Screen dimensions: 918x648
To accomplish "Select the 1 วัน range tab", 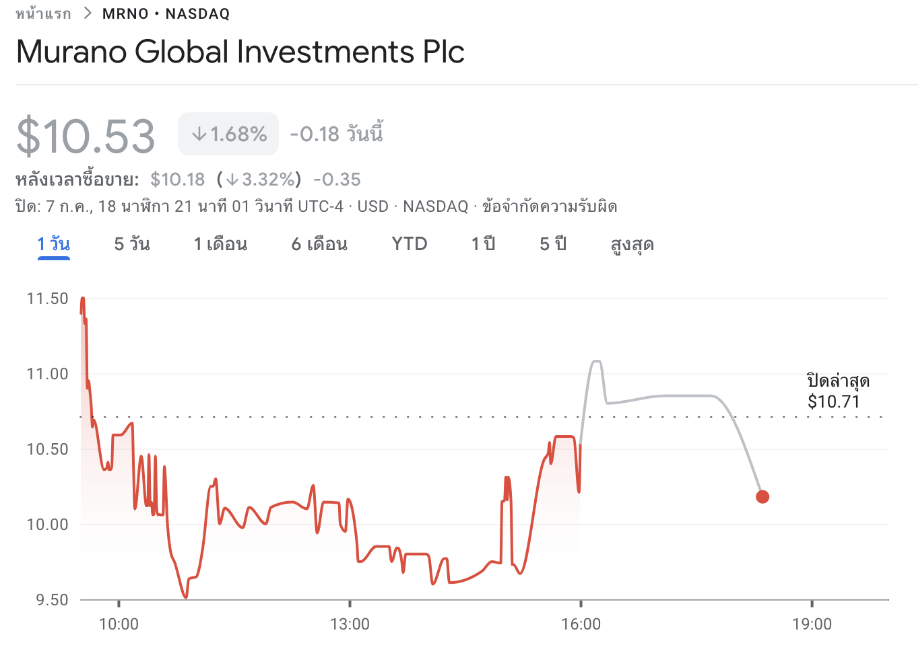I will [54, 244].
